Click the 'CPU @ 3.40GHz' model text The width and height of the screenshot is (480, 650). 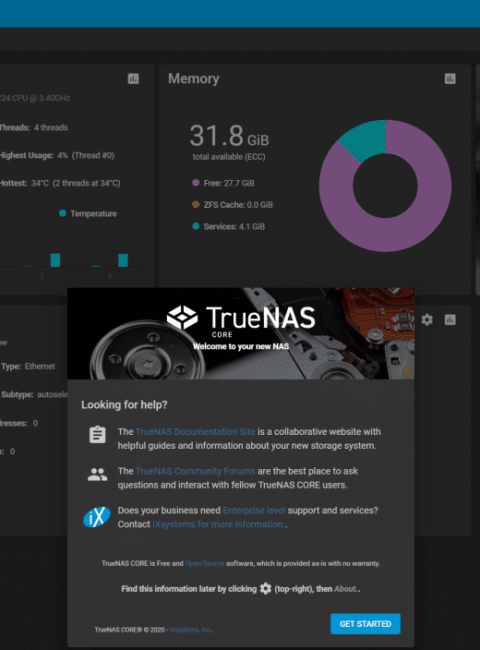point(35,98)
